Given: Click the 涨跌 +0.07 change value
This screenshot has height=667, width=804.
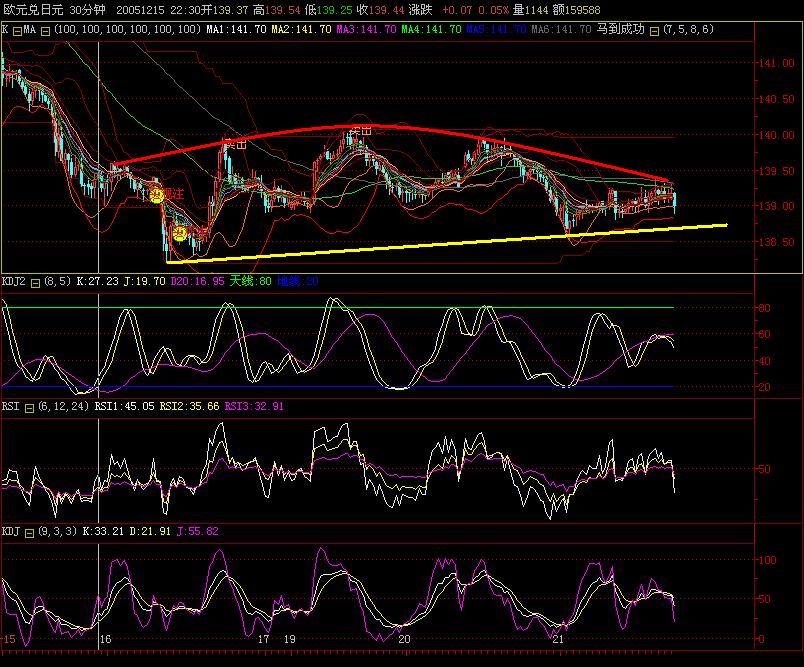Looking at the screenshot, I should pyautogui.click(x=440, y=10).
